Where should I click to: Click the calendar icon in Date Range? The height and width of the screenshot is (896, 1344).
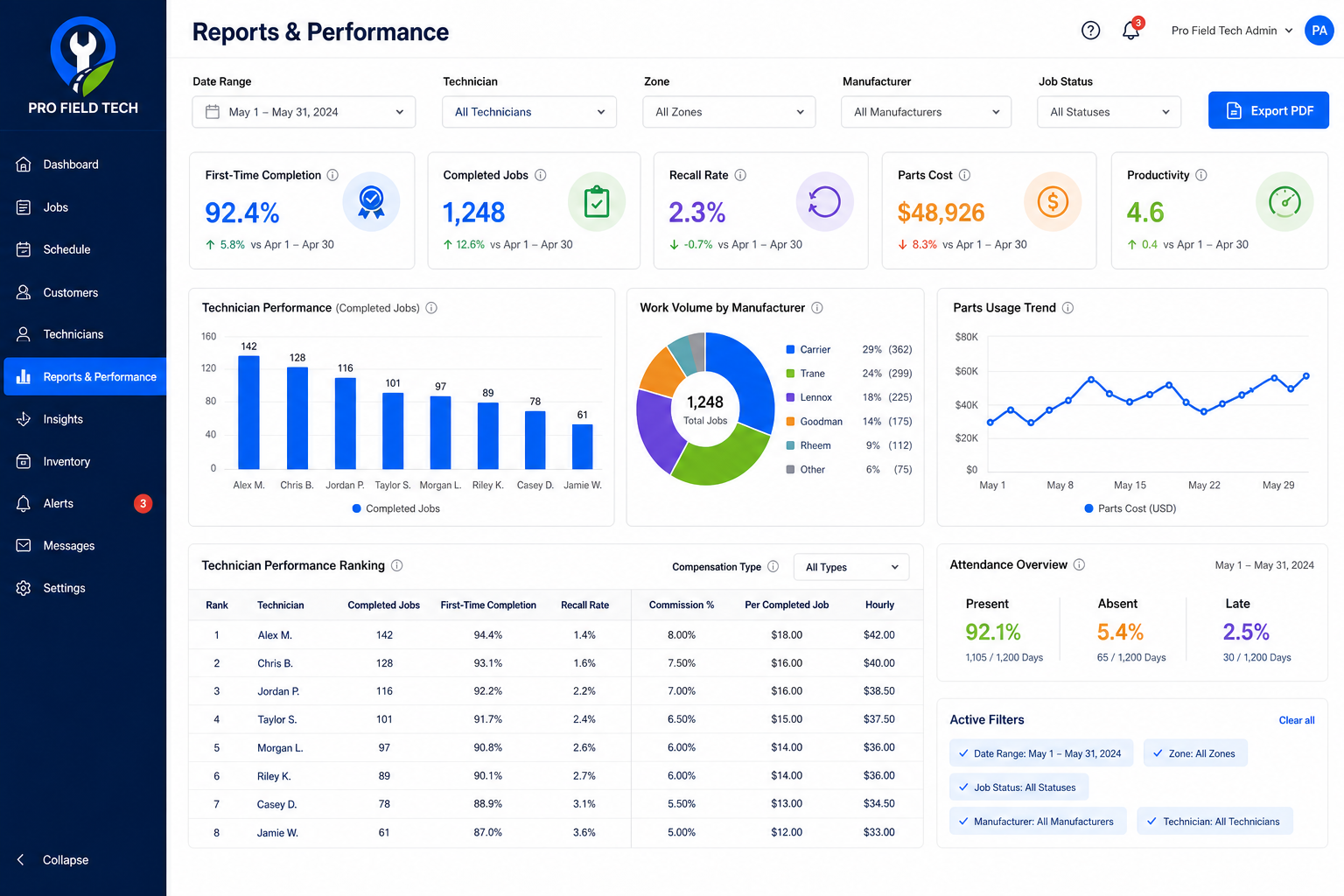tap(213, 112)
